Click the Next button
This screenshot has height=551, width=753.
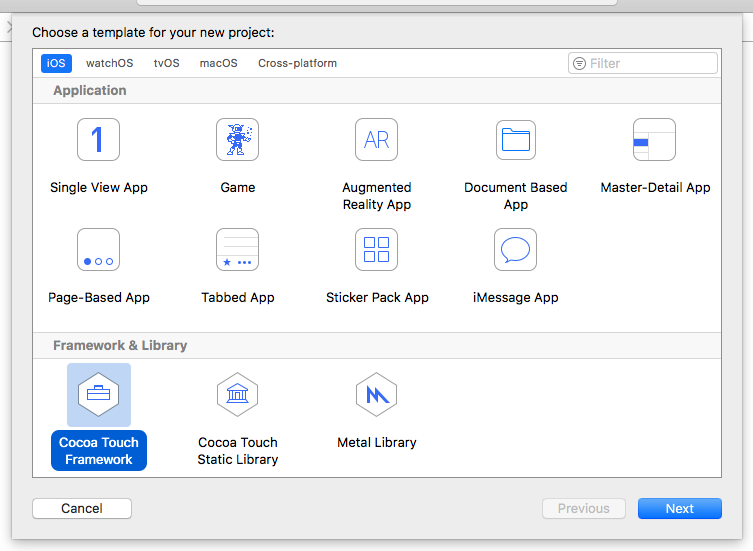[x=680, y=508]
